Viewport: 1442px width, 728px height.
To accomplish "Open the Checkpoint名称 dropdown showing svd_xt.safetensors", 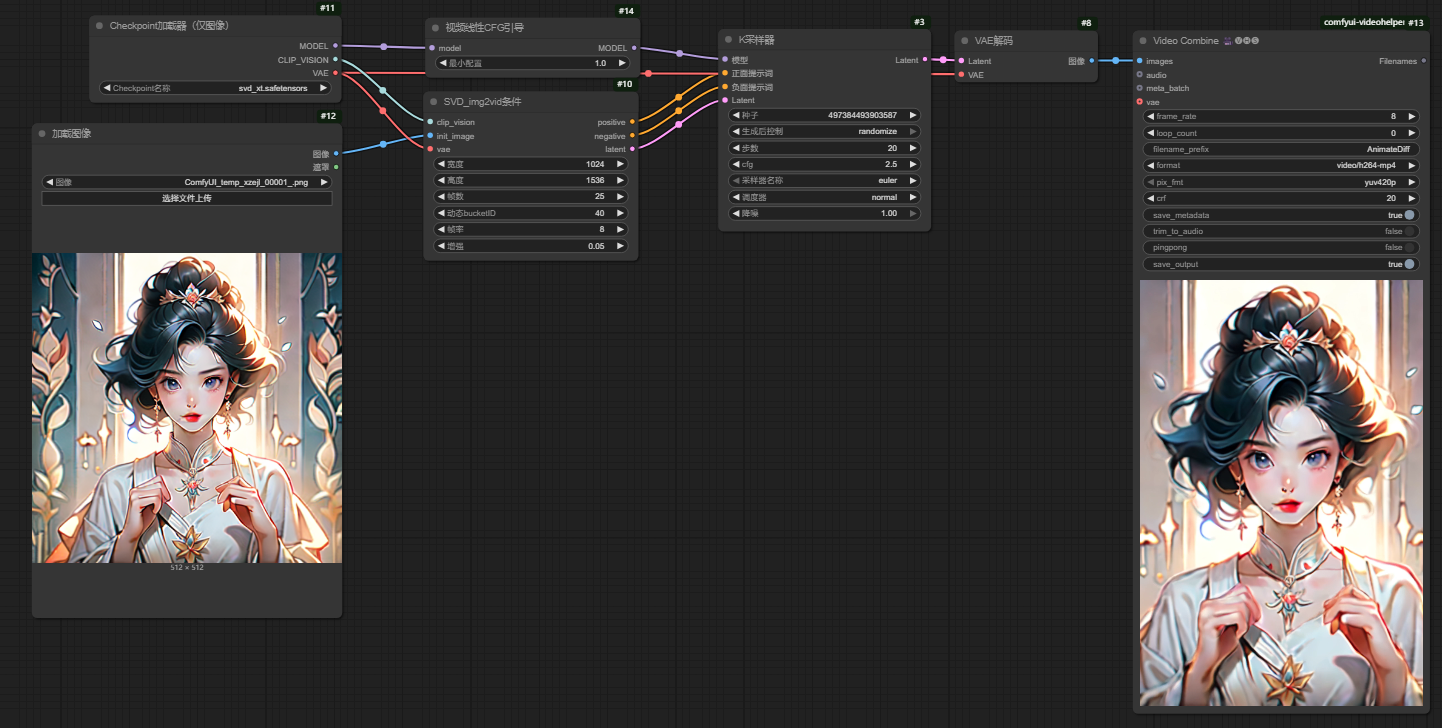I will [215, 88].
